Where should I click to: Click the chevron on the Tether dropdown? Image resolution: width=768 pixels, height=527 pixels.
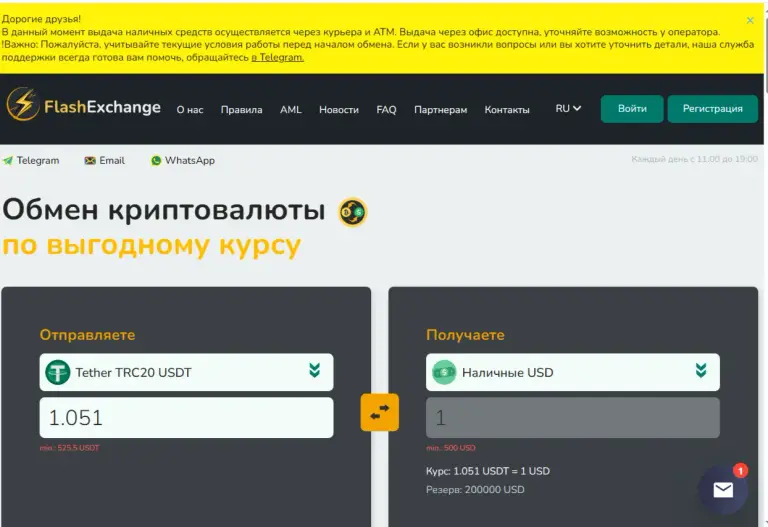pyautogui.click(x=314, y=370)
